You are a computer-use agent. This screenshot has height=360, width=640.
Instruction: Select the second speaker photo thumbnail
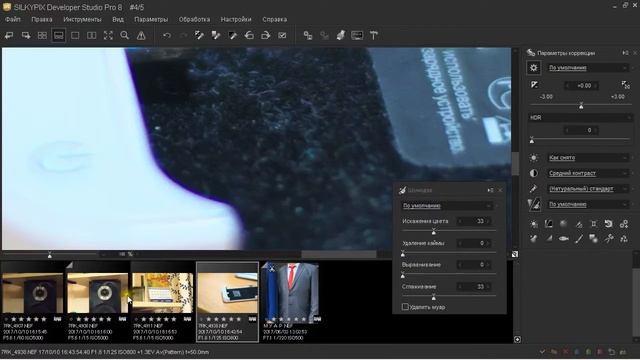pyautogui.click(x=98, y=293)
